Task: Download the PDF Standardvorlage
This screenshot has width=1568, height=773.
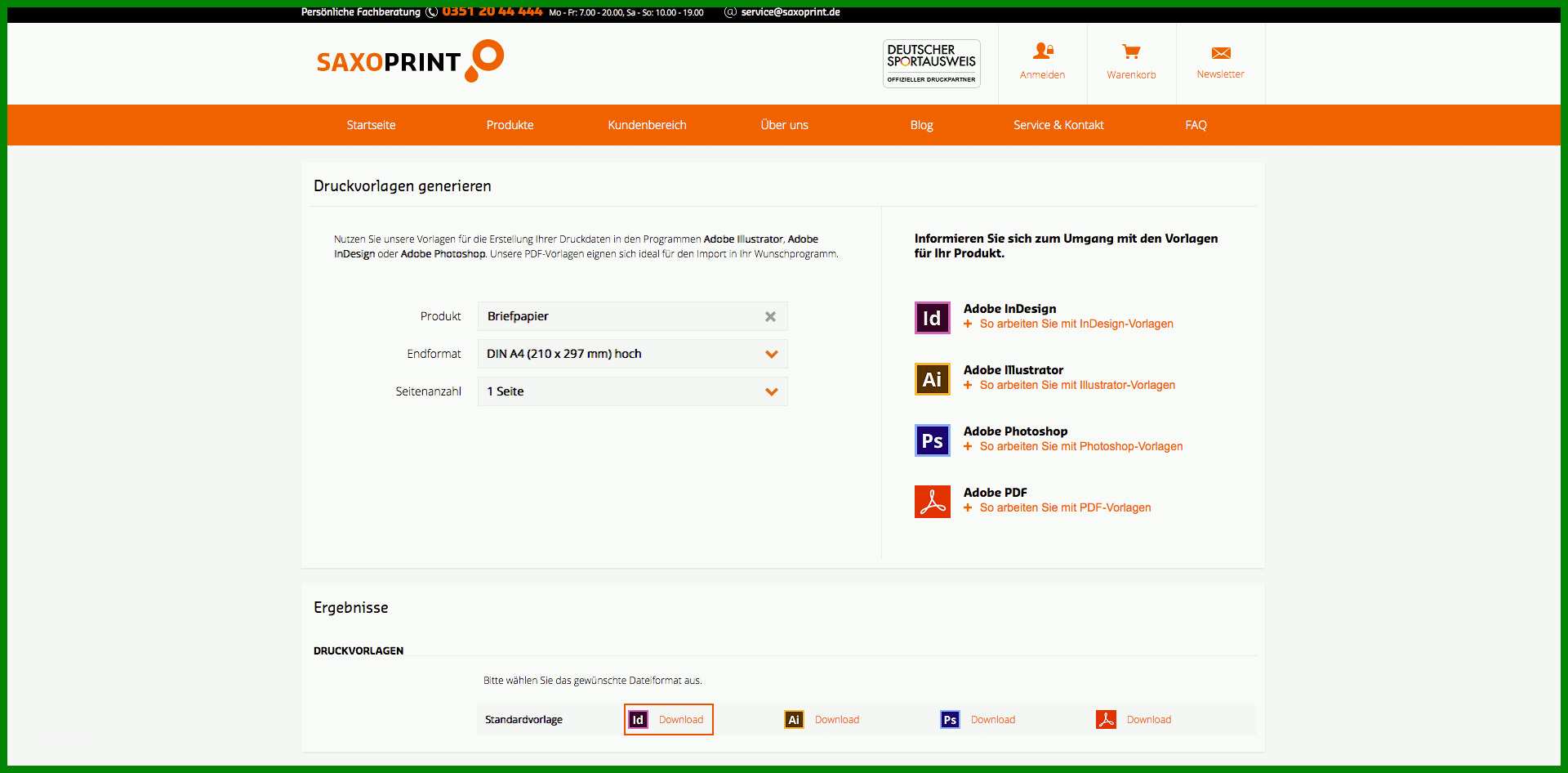Action: 1149,720
